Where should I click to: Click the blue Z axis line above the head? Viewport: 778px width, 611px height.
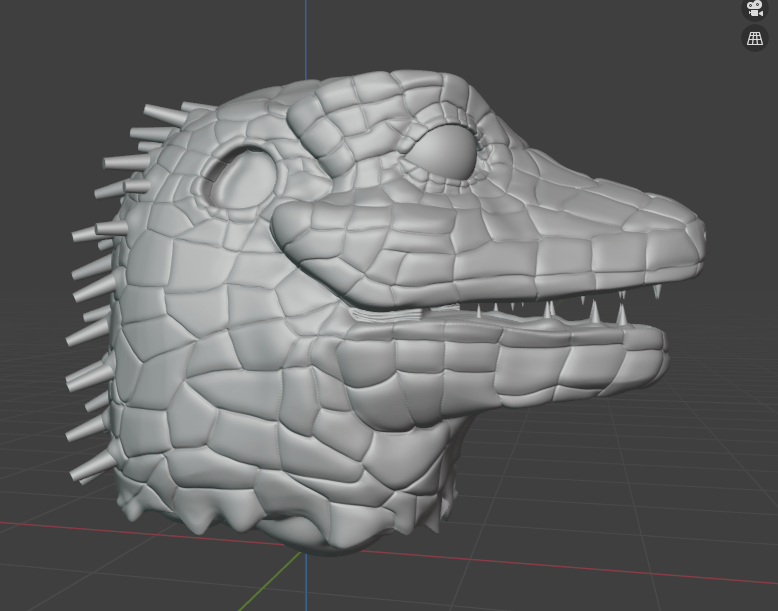(306, 40)
